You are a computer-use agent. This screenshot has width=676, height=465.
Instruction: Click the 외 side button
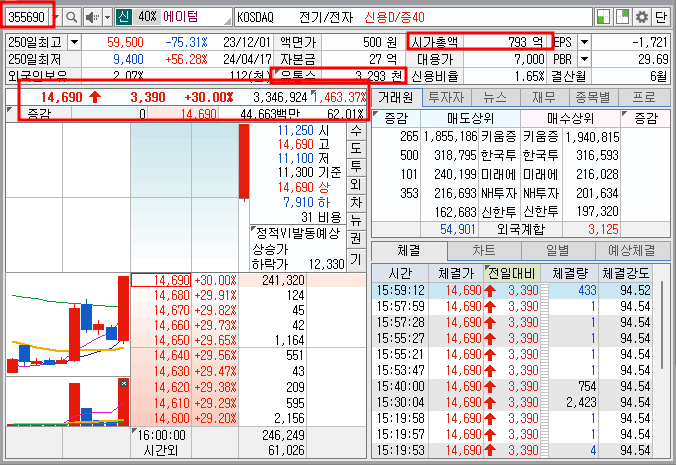(x=356, y=184)
